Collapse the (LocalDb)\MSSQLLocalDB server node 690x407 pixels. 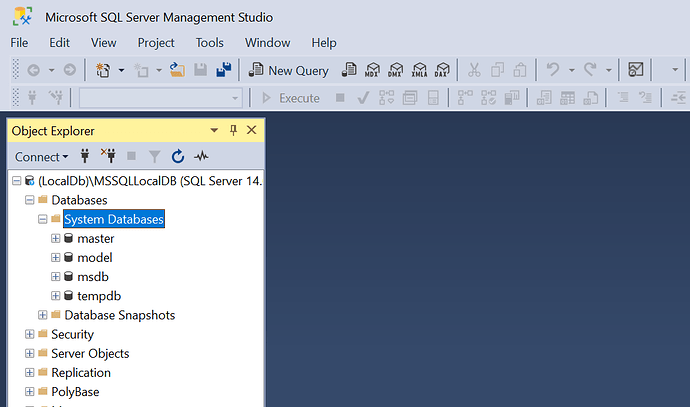(x=16, y=181)
